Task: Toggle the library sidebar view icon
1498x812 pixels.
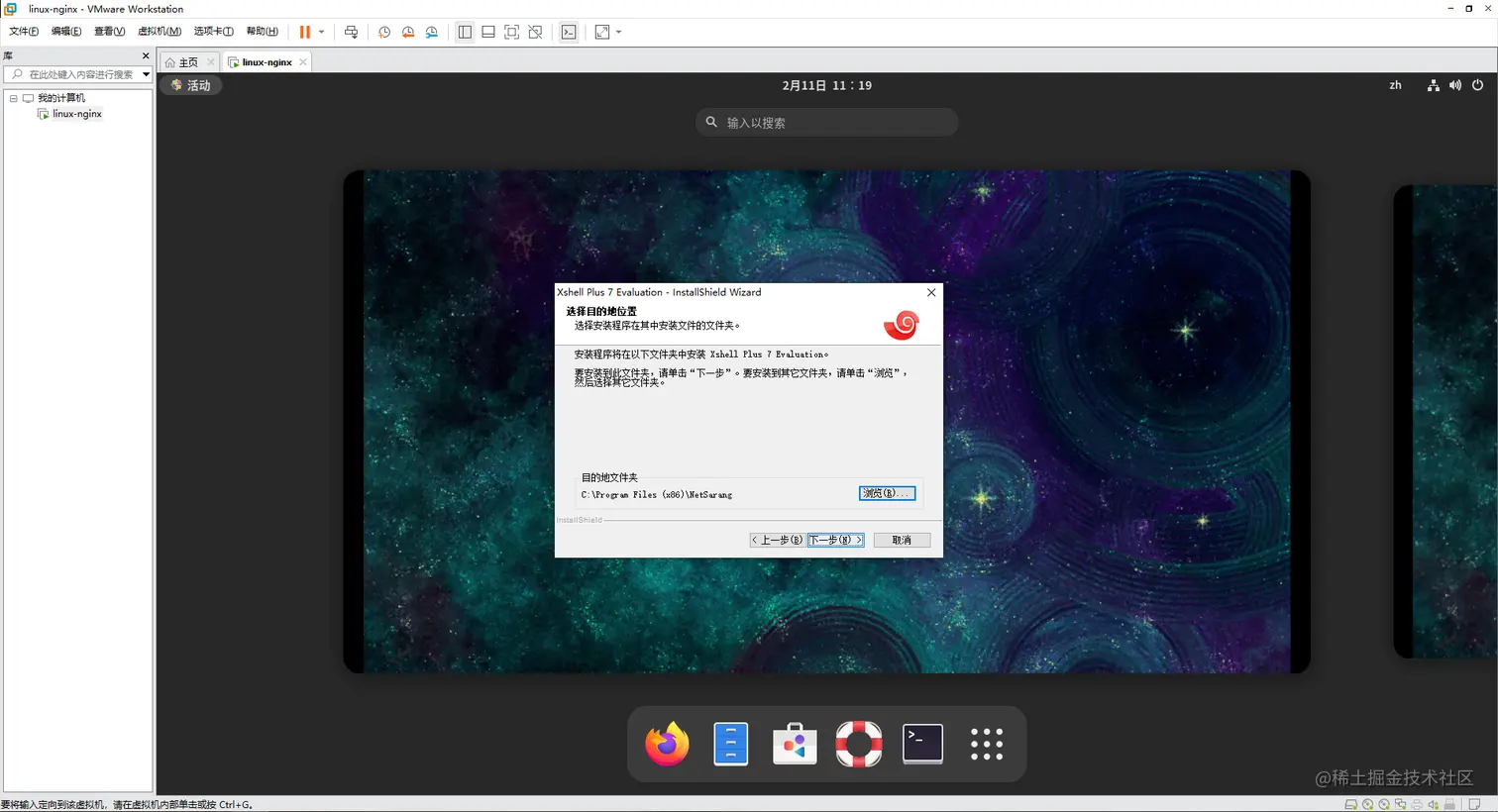Action: [465, 32]
